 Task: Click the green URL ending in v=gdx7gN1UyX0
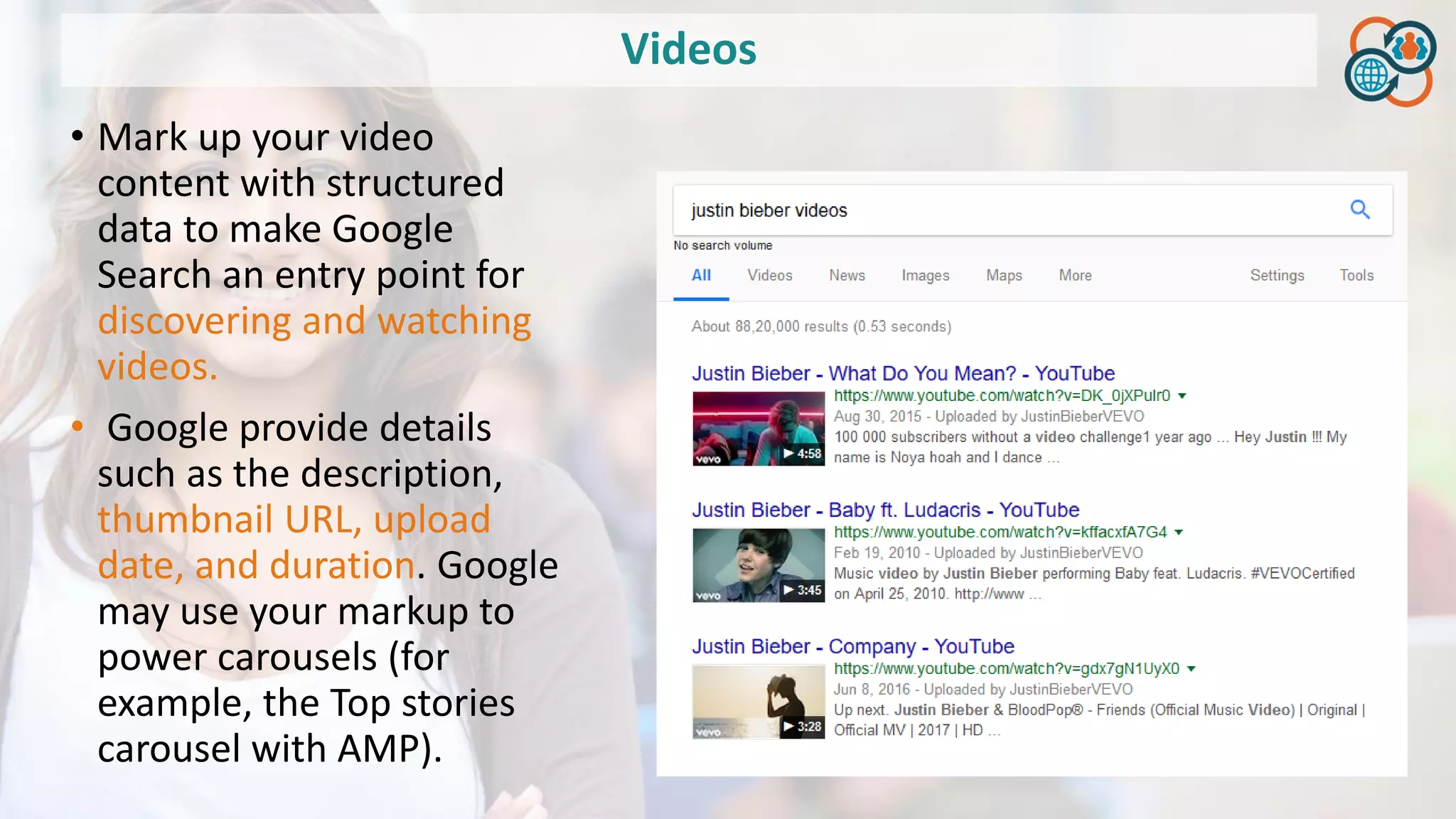coord(1007,669)
